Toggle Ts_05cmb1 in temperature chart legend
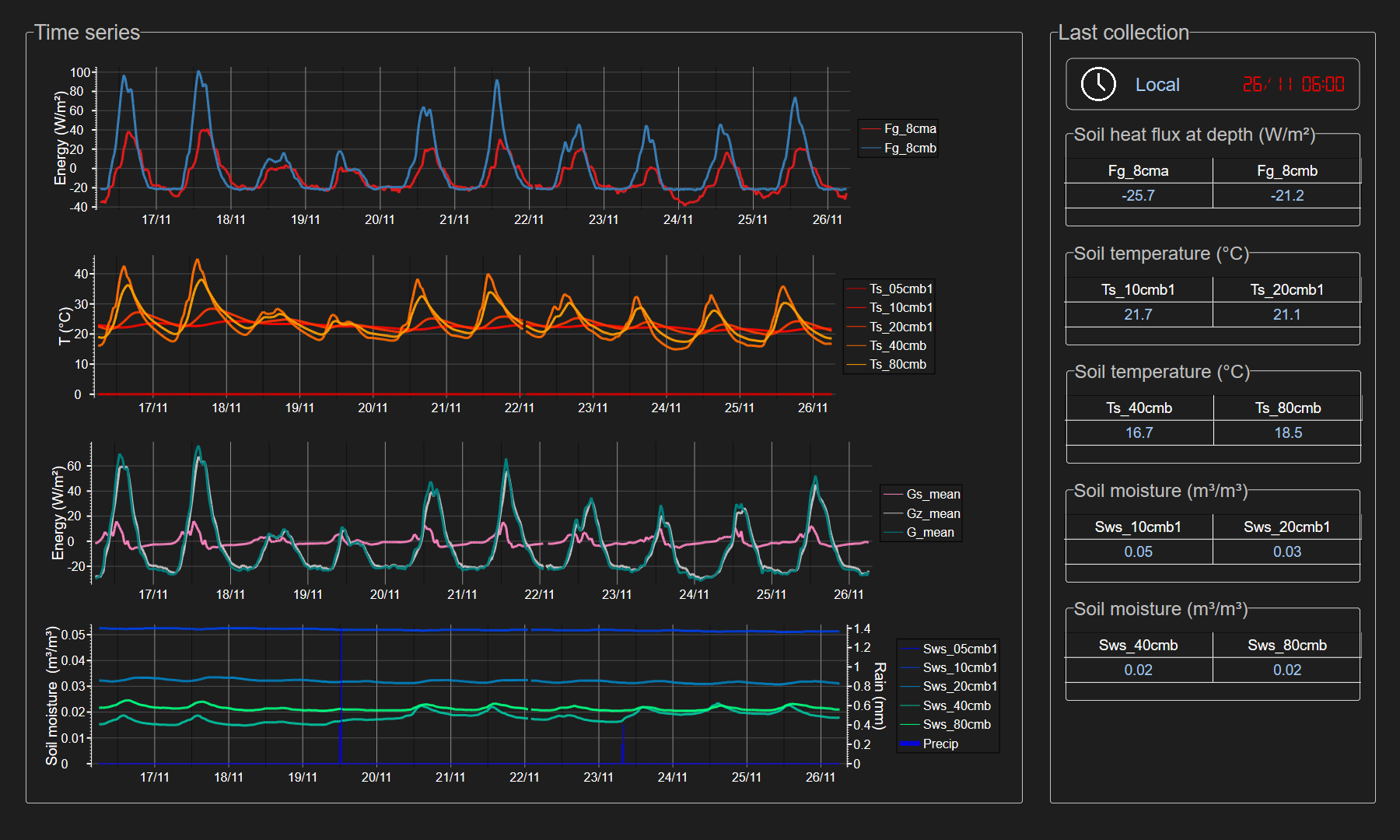 point(901,289)
